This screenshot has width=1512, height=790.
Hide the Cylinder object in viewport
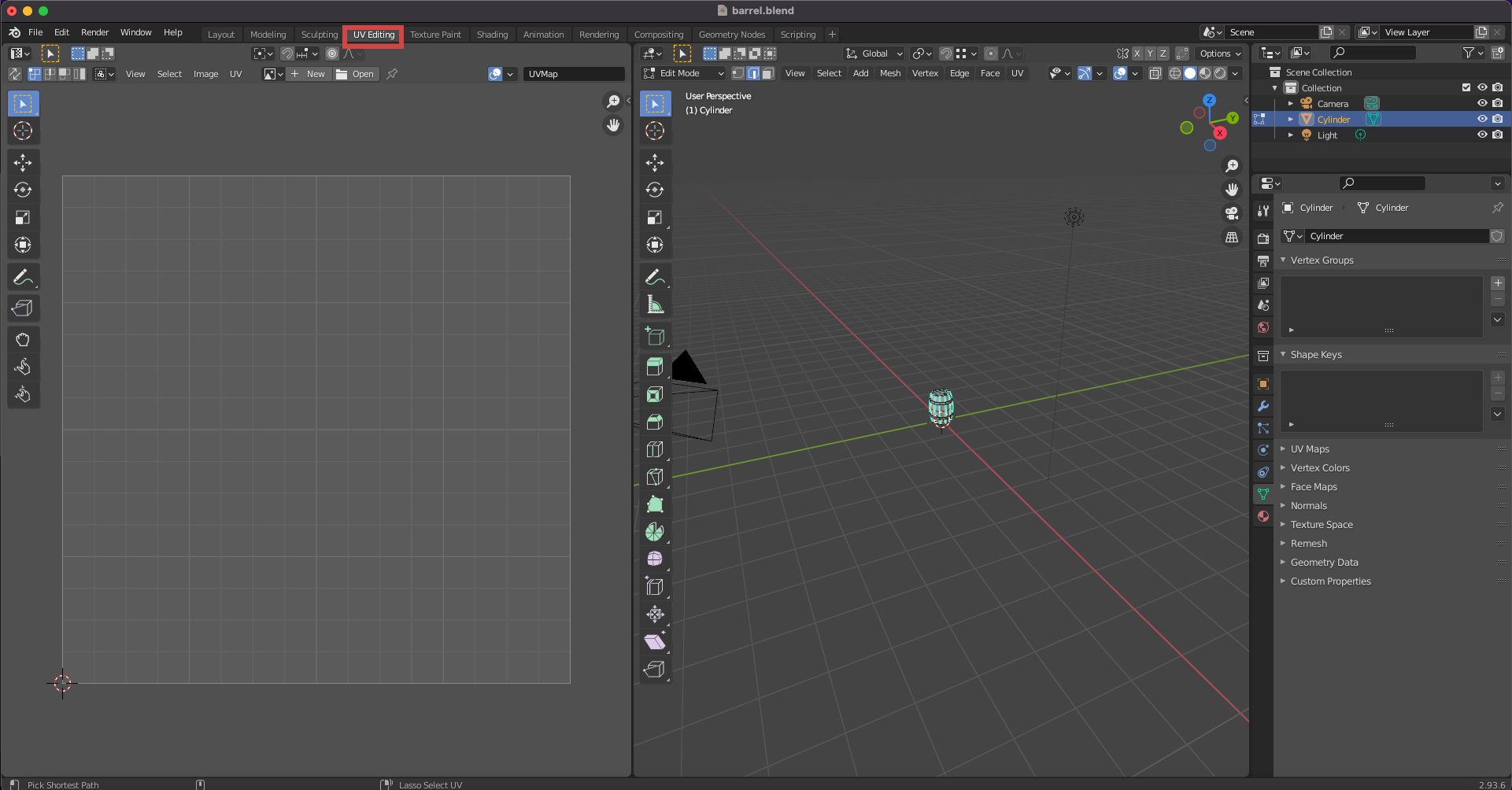pos(1482,119)
